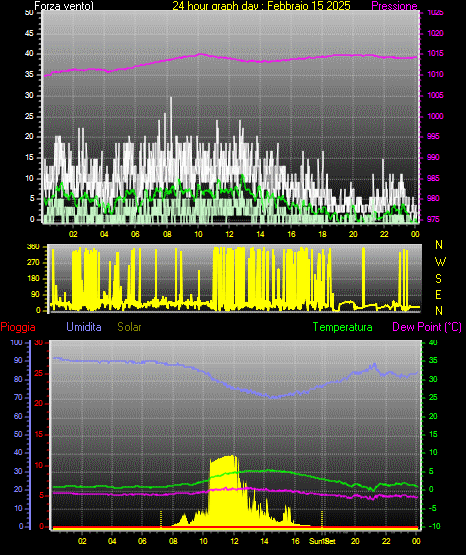Click the 360 degree direction axis value
466x555 pixels.
33,247
